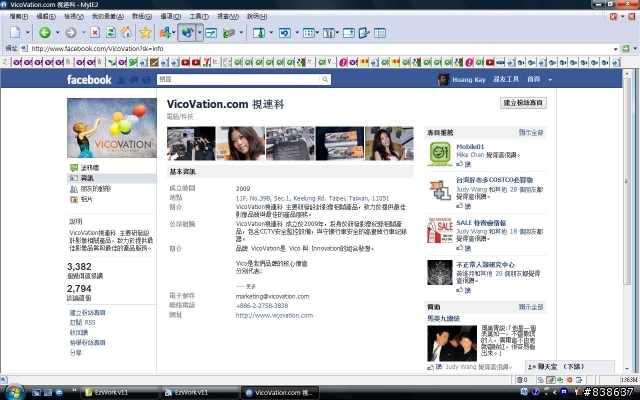This screenshot has width=640, height=400.
Task: Like the Mobile01 page via thumbs-up
Action: (x=463, y=164)
